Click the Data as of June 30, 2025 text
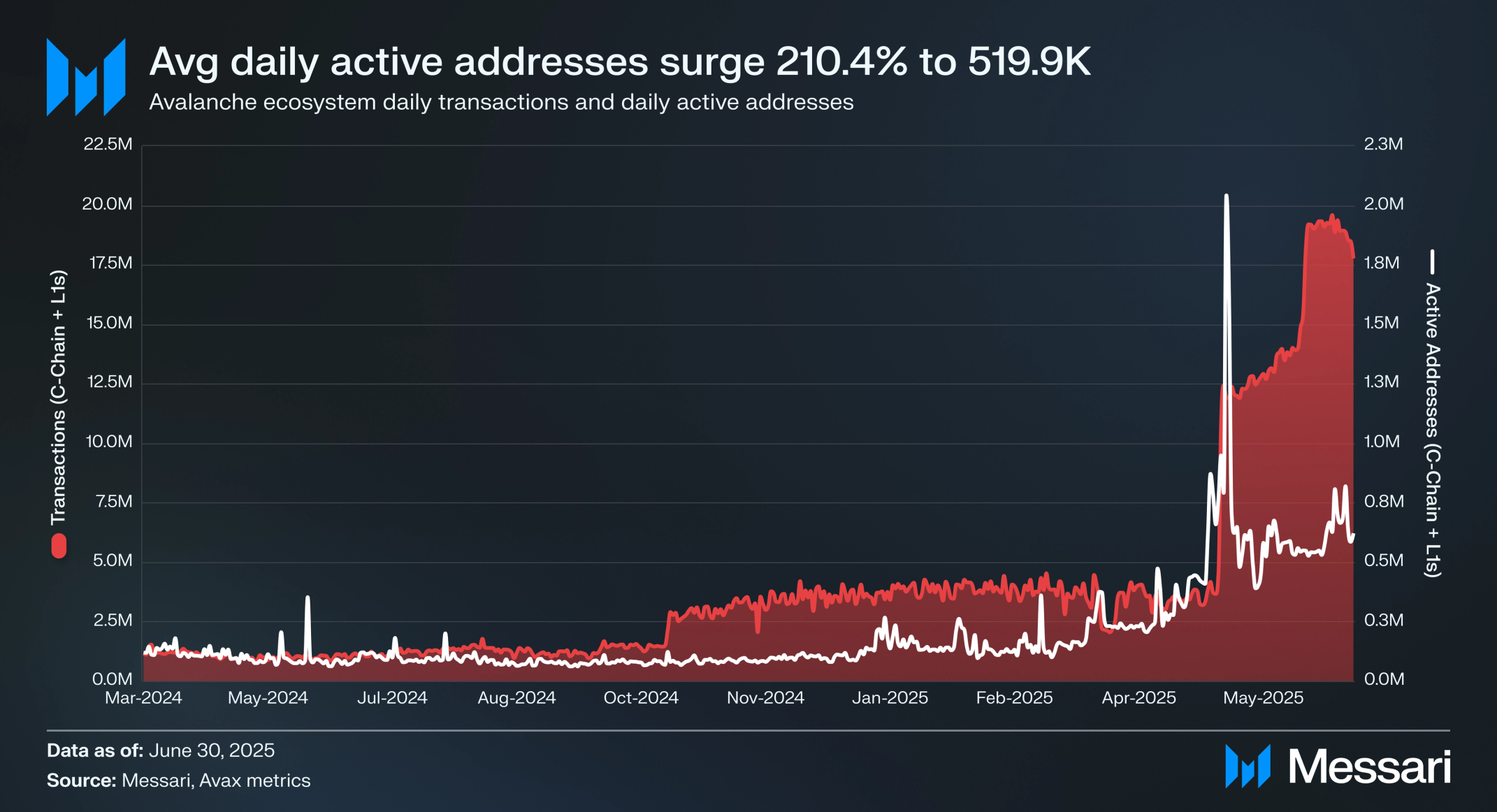The width and height of the screenshot is (1497, 812). pos(161,751)
